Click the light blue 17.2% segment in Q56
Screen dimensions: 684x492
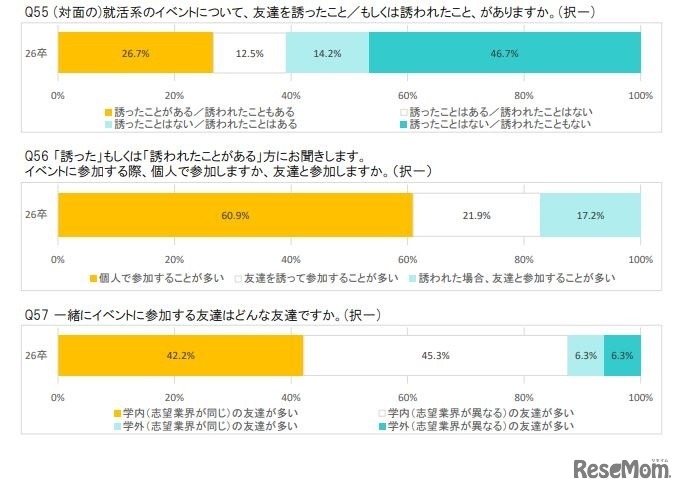(590, 216)
